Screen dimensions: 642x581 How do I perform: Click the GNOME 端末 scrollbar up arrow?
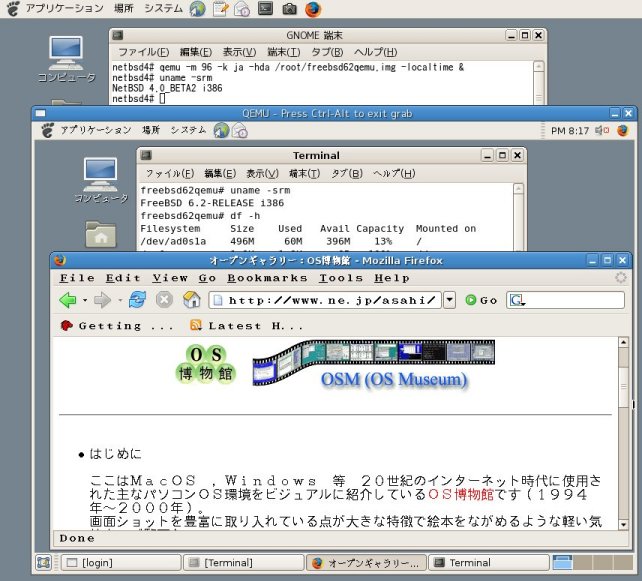[x=539, y=66]
